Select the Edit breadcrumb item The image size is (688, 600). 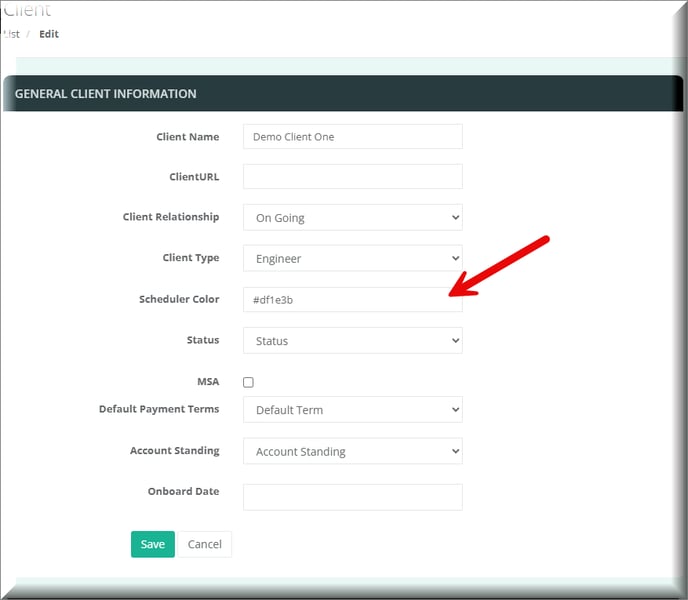[x=49, y=34]
